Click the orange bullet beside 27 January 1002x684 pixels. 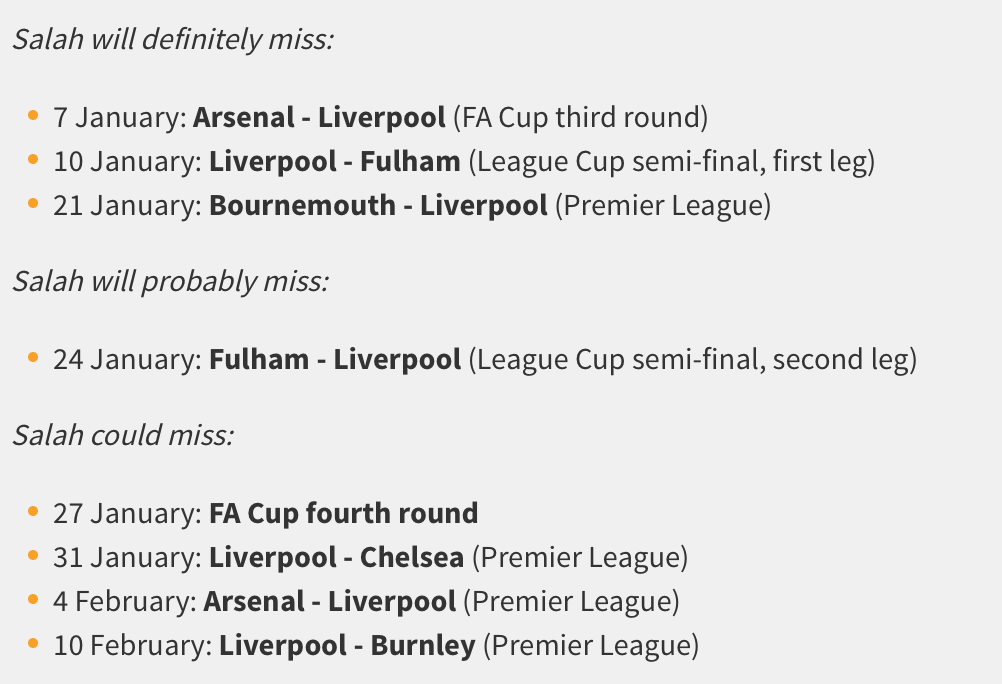pyautogui.click(x=33, y=511)
